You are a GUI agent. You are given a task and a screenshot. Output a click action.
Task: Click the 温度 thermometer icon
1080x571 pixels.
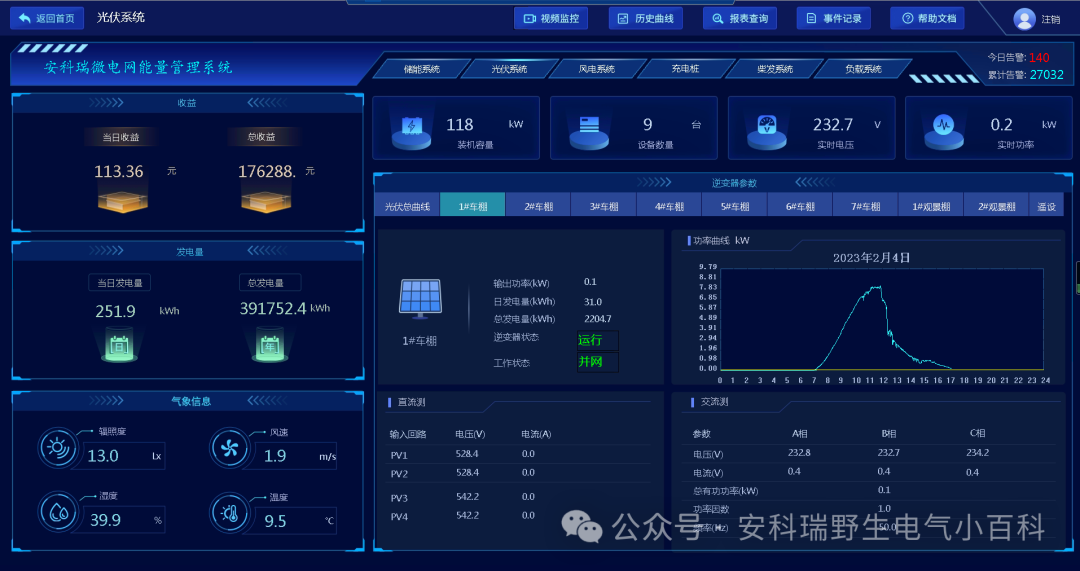pos(229,512)
